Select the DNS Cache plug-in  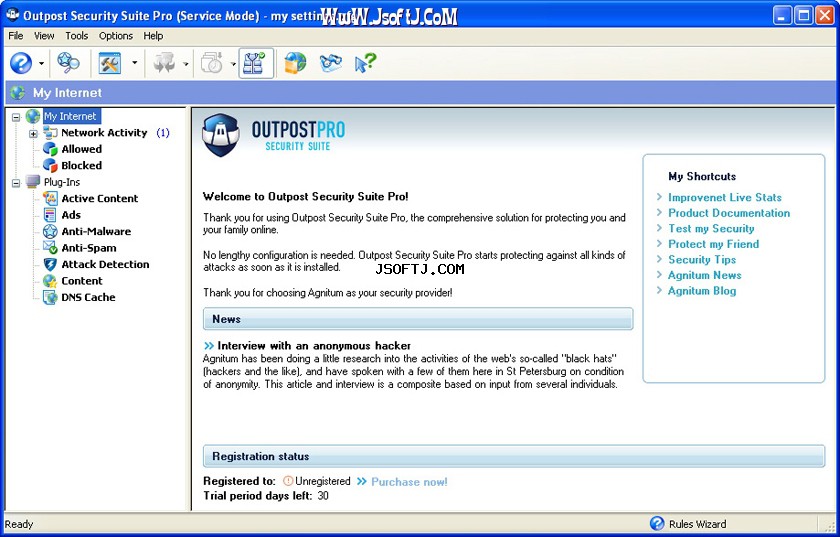tap(88, 297)
